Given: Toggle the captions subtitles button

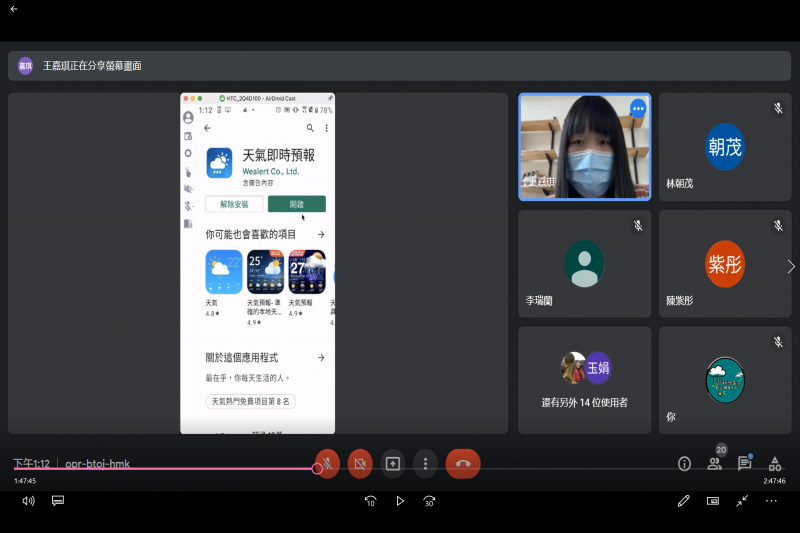Looking at the screenshot, I should 58,501.
